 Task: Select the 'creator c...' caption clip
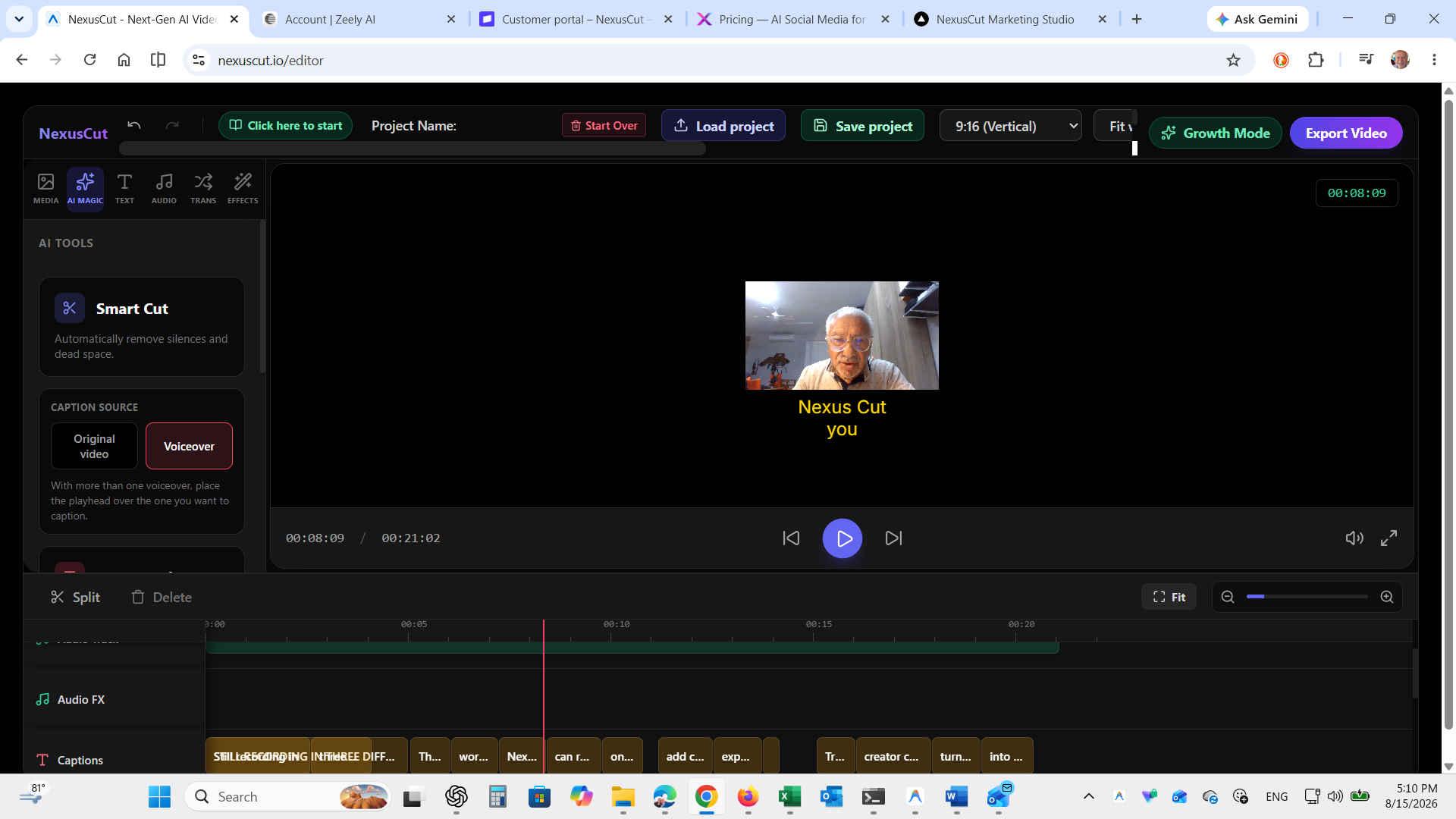(x=893, y=756)
